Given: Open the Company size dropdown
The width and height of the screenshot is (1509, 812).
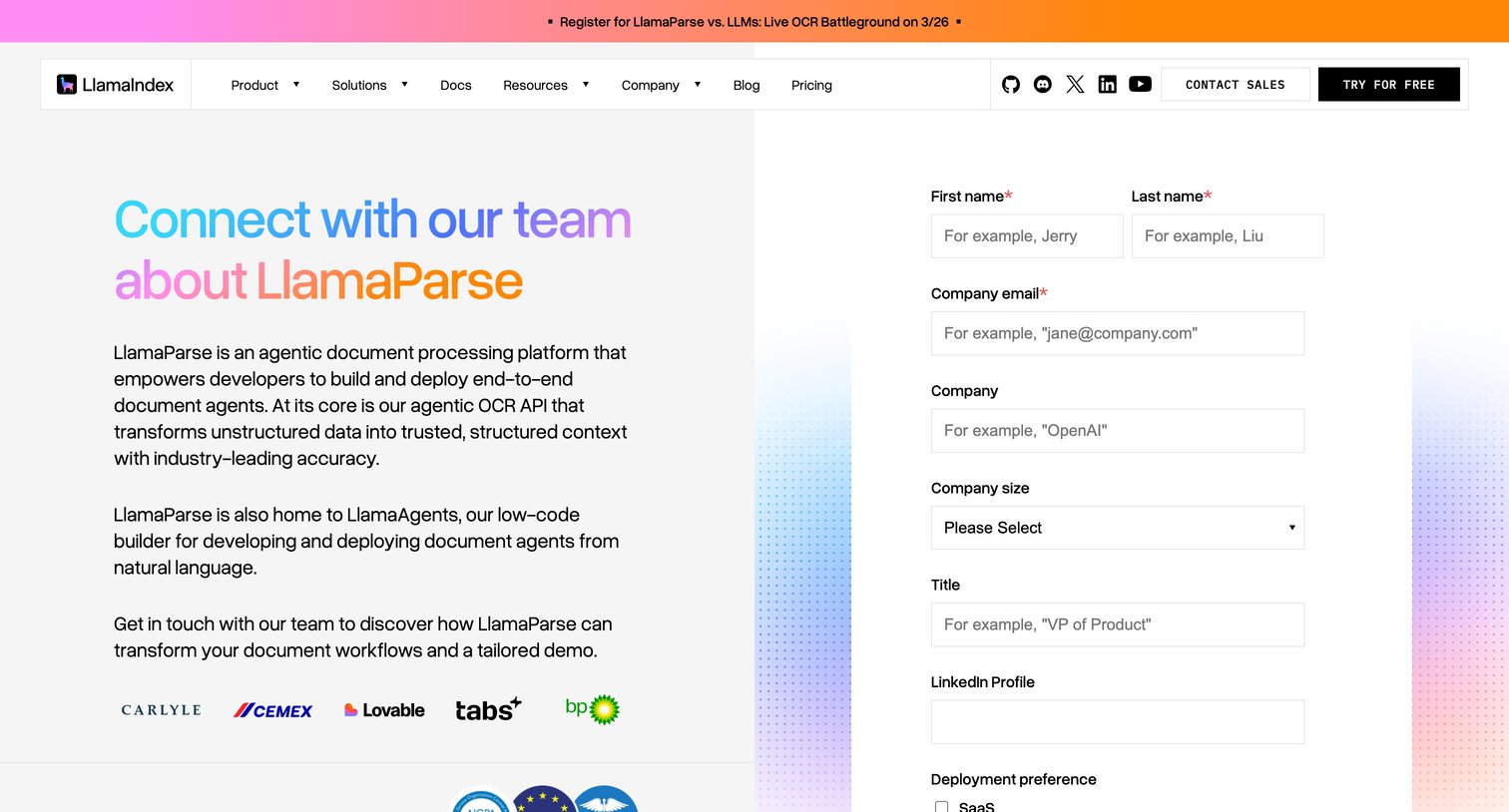Looking at the screenshot, I should pyautogui.click(x=1118, y=528).
